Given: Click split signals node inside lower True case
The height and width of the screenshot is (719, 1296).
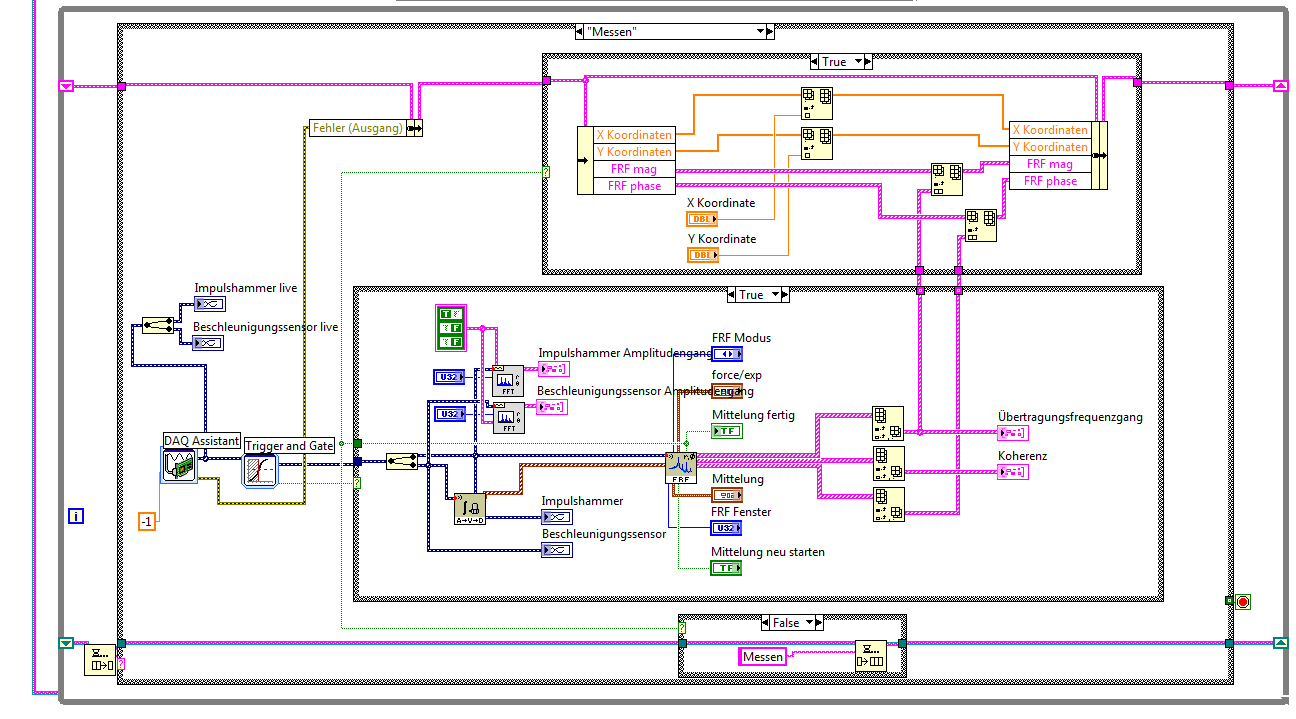Looking at the screenshot, I should 402,460.
